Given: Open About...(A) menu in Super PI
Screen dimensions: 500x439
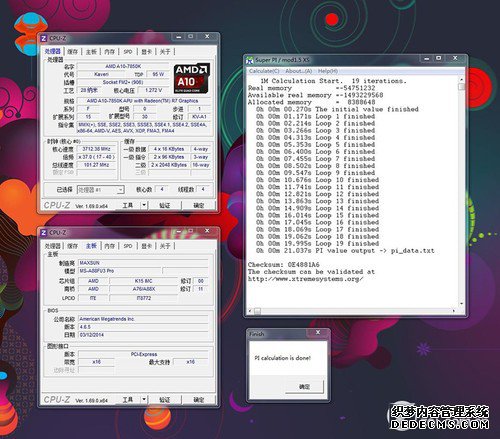Looking at the screenshot, I should [x=298, y=71].
